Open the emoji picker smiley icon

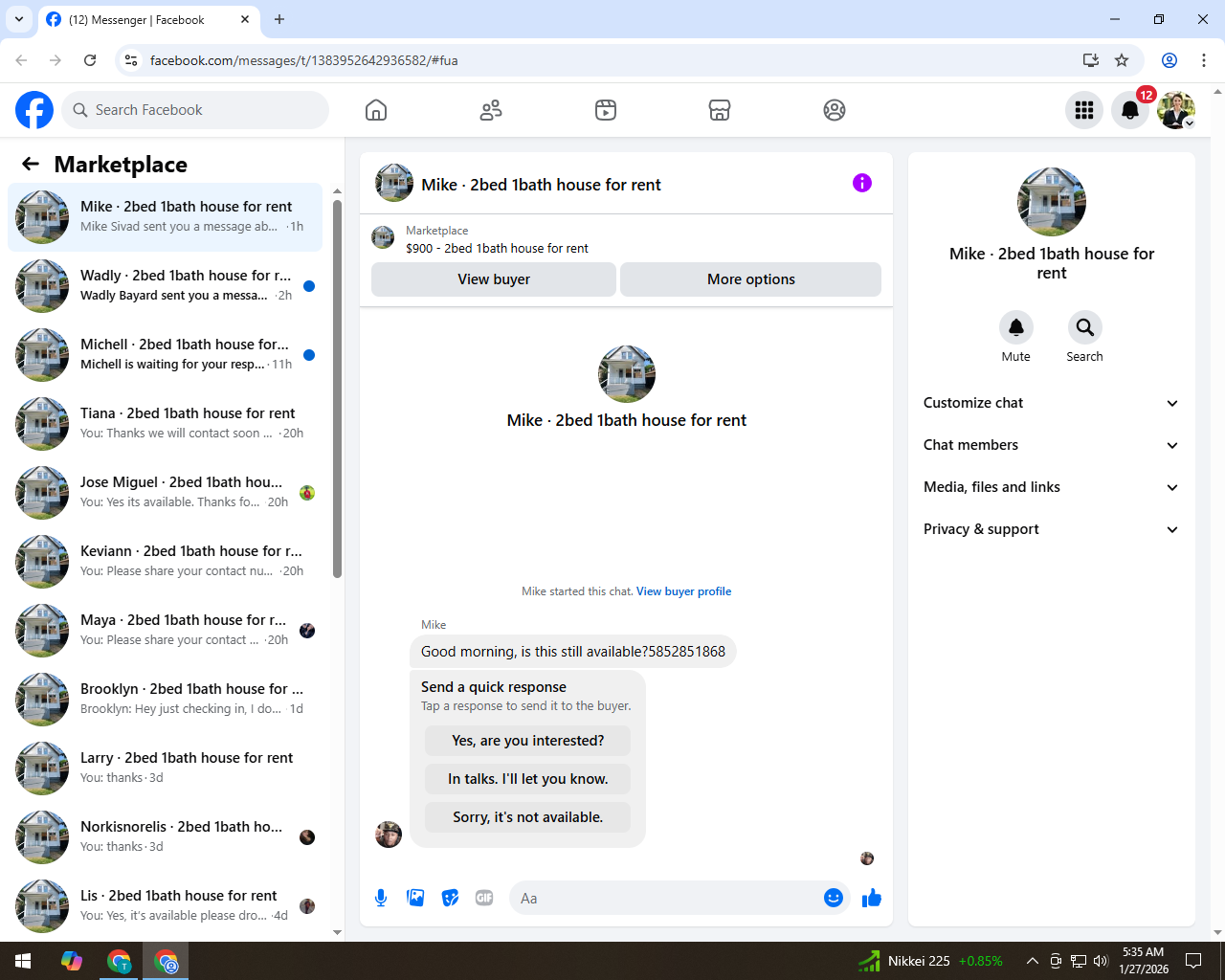pyautogui.click(x=834, y=898)
